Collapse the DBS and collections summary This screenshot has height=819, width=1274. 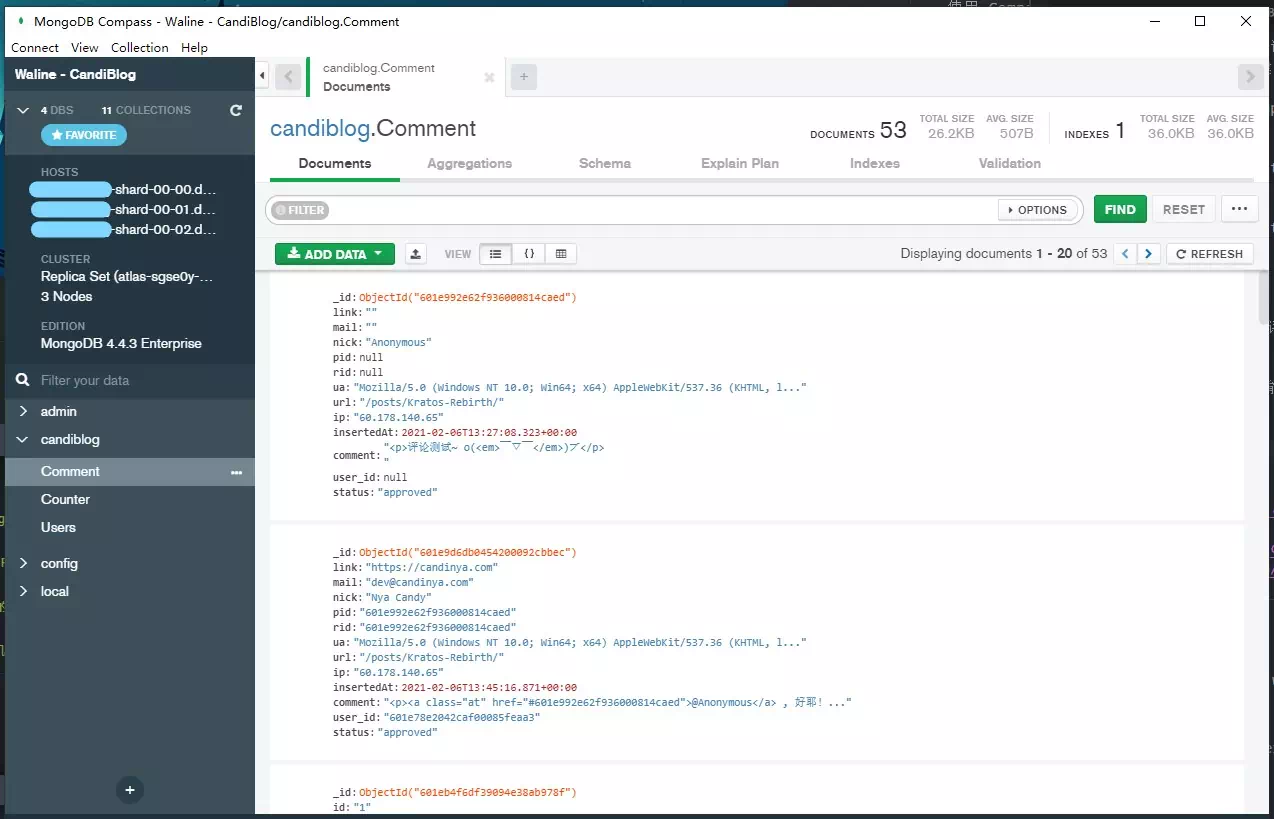tap(24, 110)
